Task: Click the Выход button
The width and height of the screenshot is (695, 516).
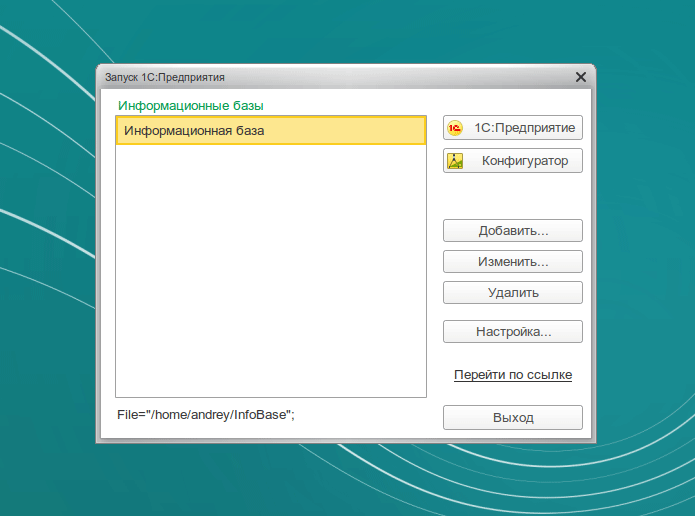Action: tap(513, 418)
